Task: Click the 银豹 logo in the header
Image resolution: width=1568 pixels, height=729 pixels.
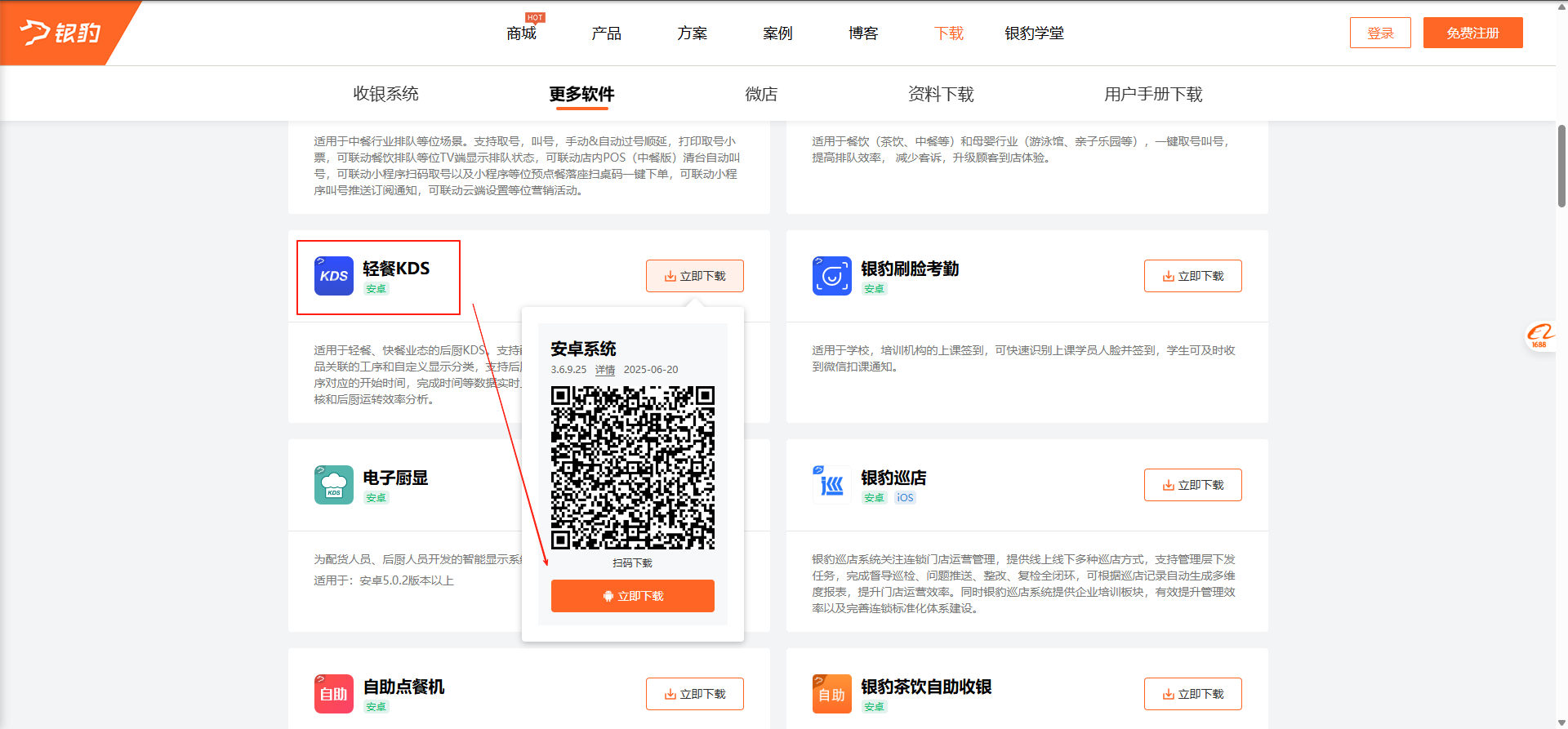Action: 61,33
